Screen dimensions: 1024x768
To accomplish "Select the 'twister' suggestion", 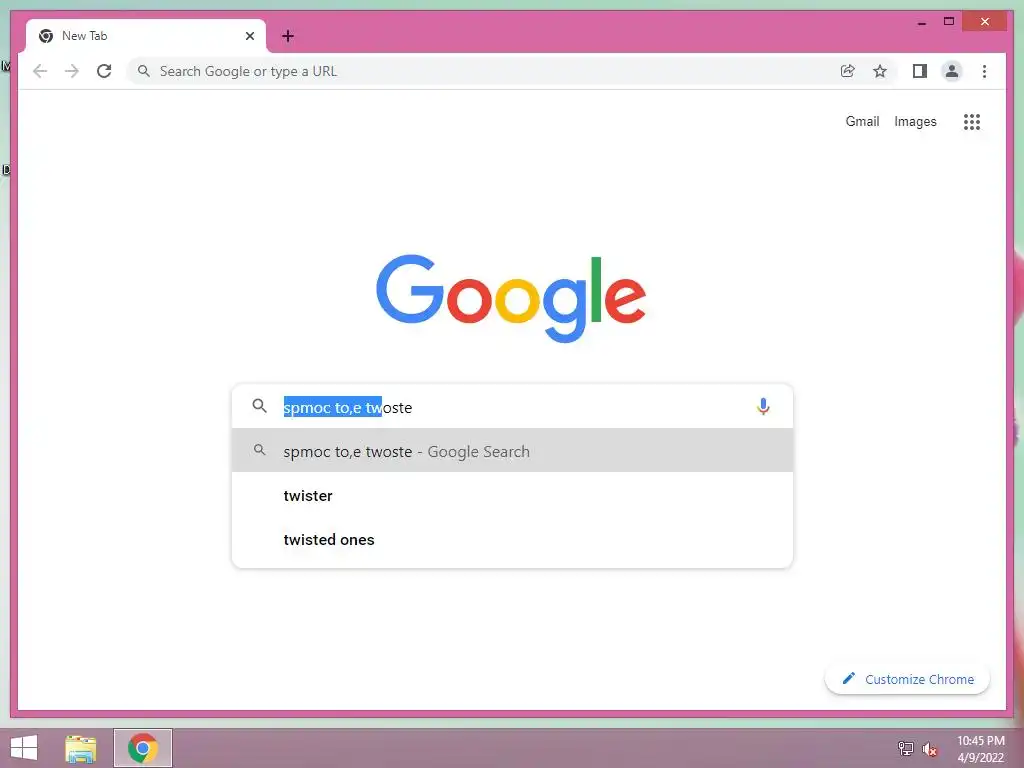I will click(513, 496).
